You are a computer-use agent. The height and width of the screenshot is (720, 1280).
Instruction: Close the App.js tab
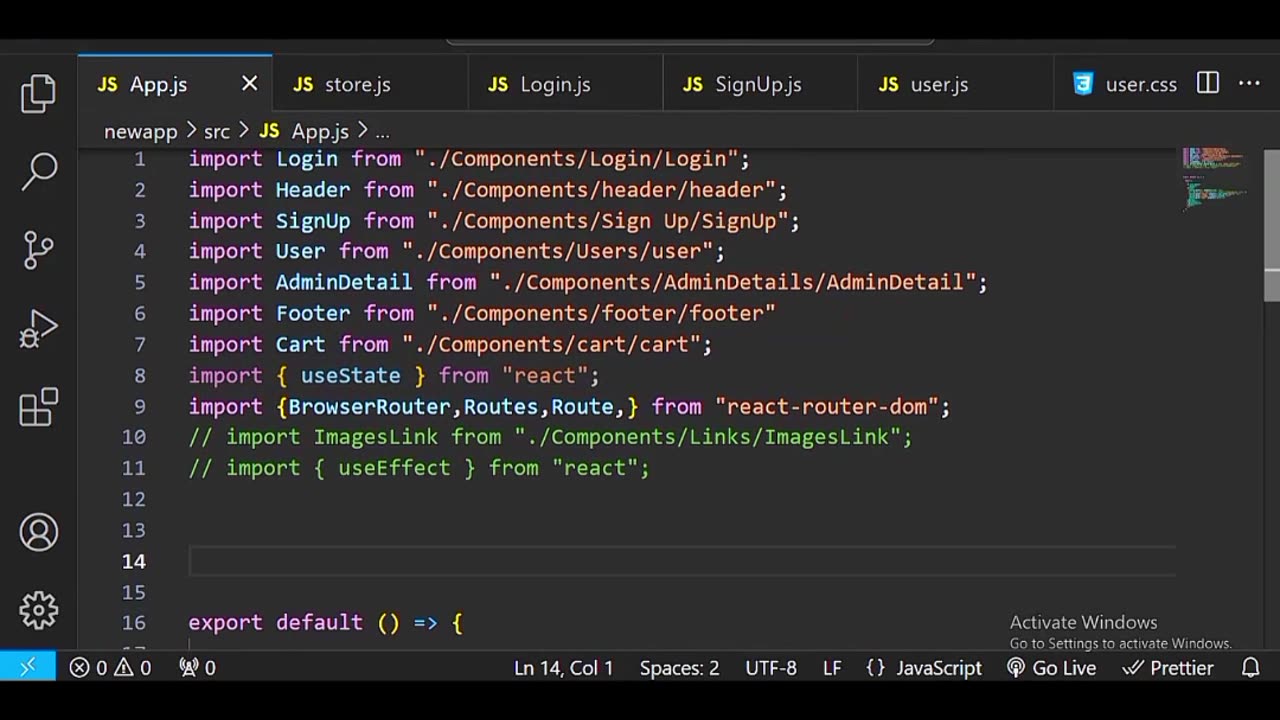249,84
